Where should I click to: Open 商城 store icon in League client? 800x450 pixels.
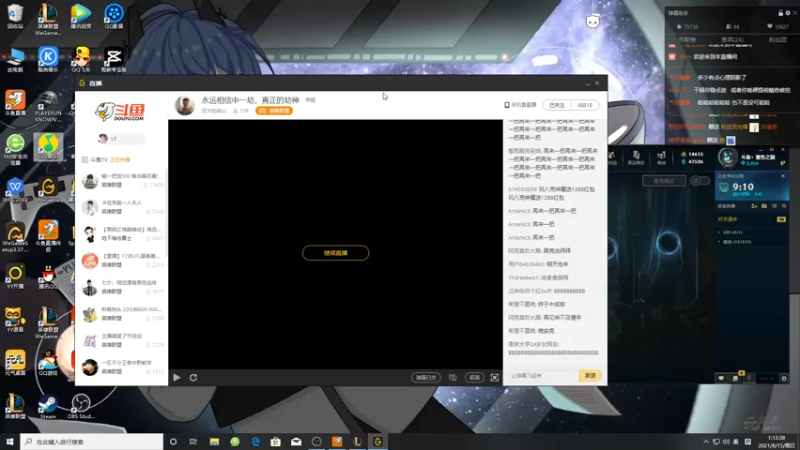661,158
